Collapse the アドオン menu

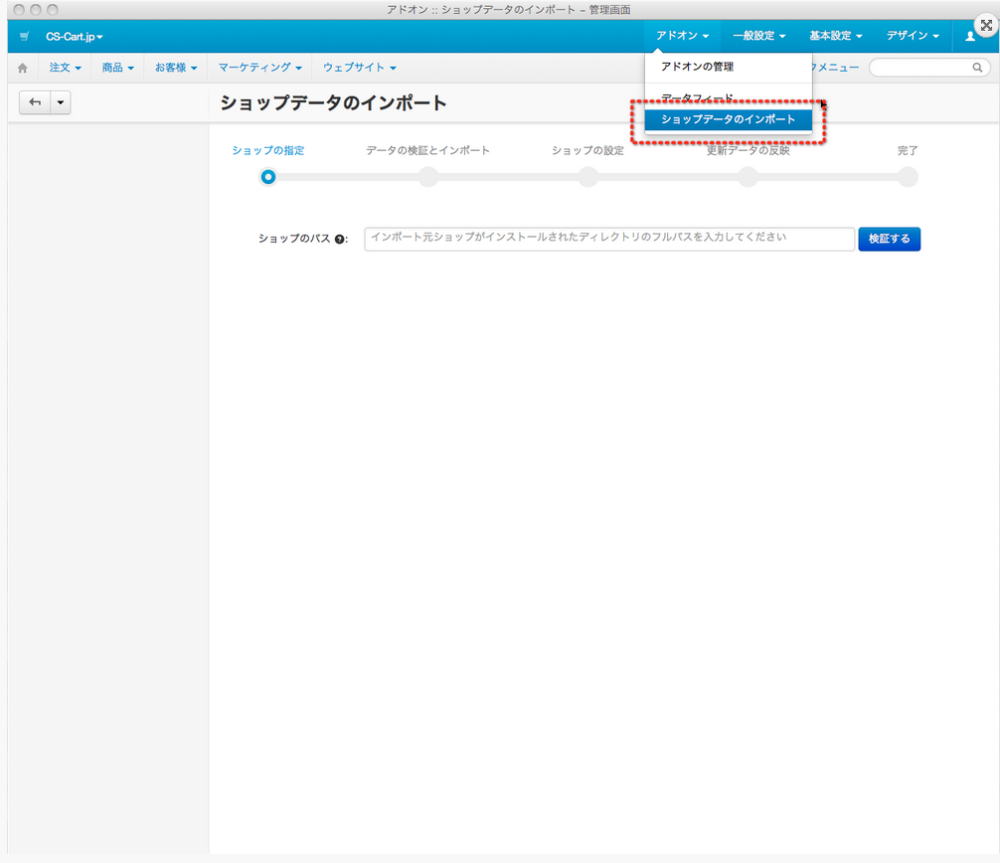(682, 36)
